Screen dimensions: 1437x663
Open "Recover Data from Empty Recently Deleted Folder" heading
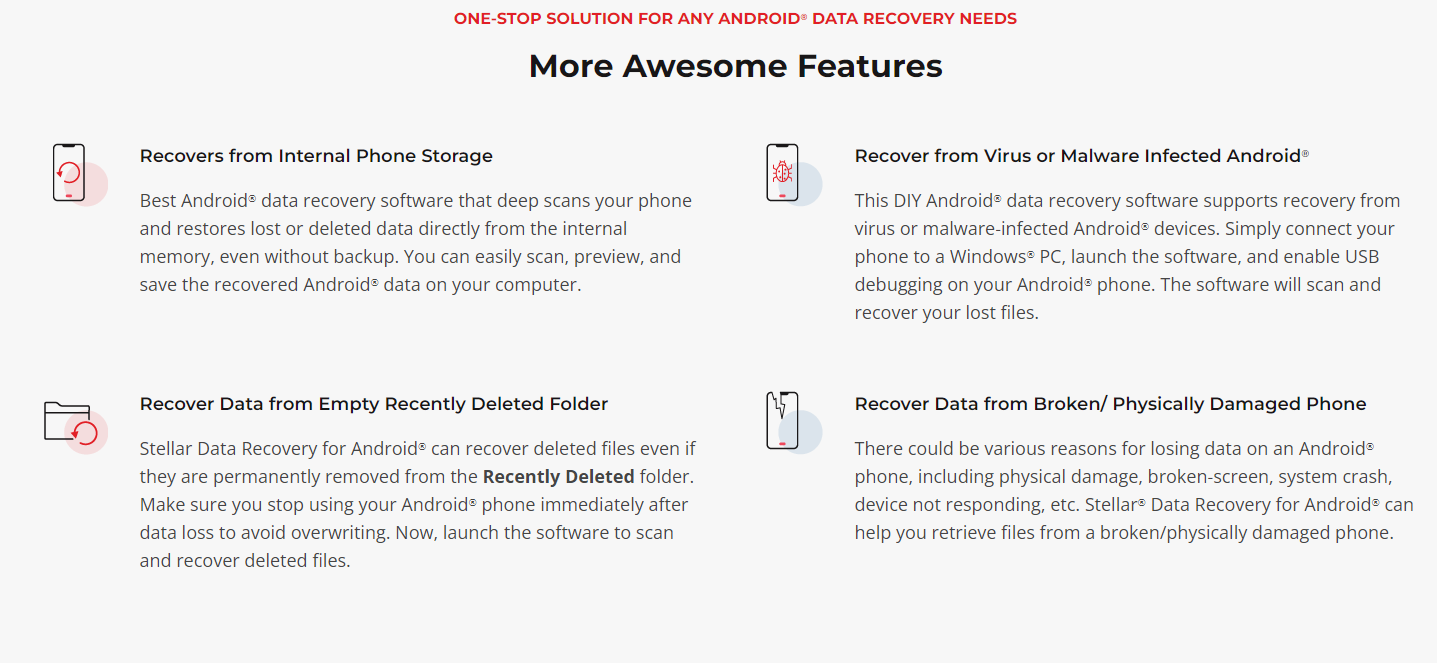pos(374,404)
